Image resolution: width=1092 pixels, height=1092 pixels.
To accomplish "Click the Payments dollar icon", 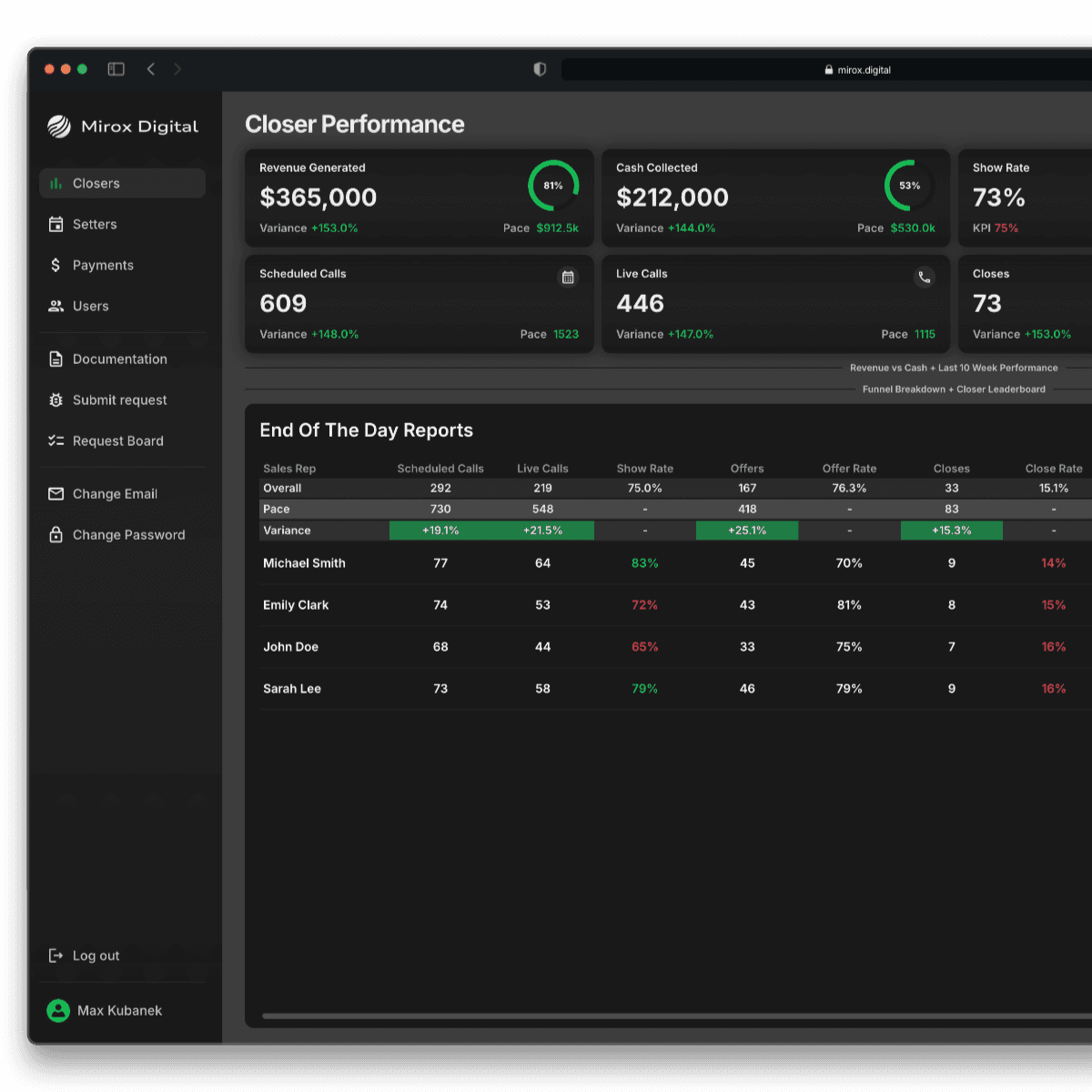I will (x=56, y=265).
